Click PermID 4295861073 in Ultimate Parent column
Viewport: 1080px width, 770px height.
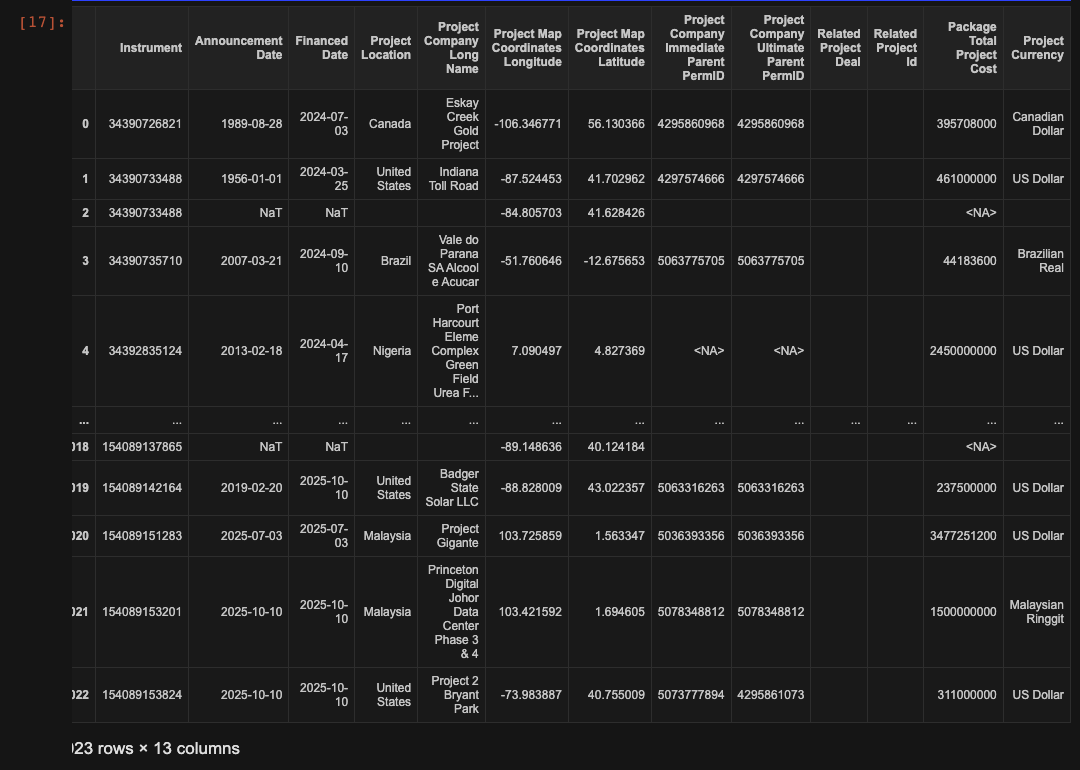[771, 695]
